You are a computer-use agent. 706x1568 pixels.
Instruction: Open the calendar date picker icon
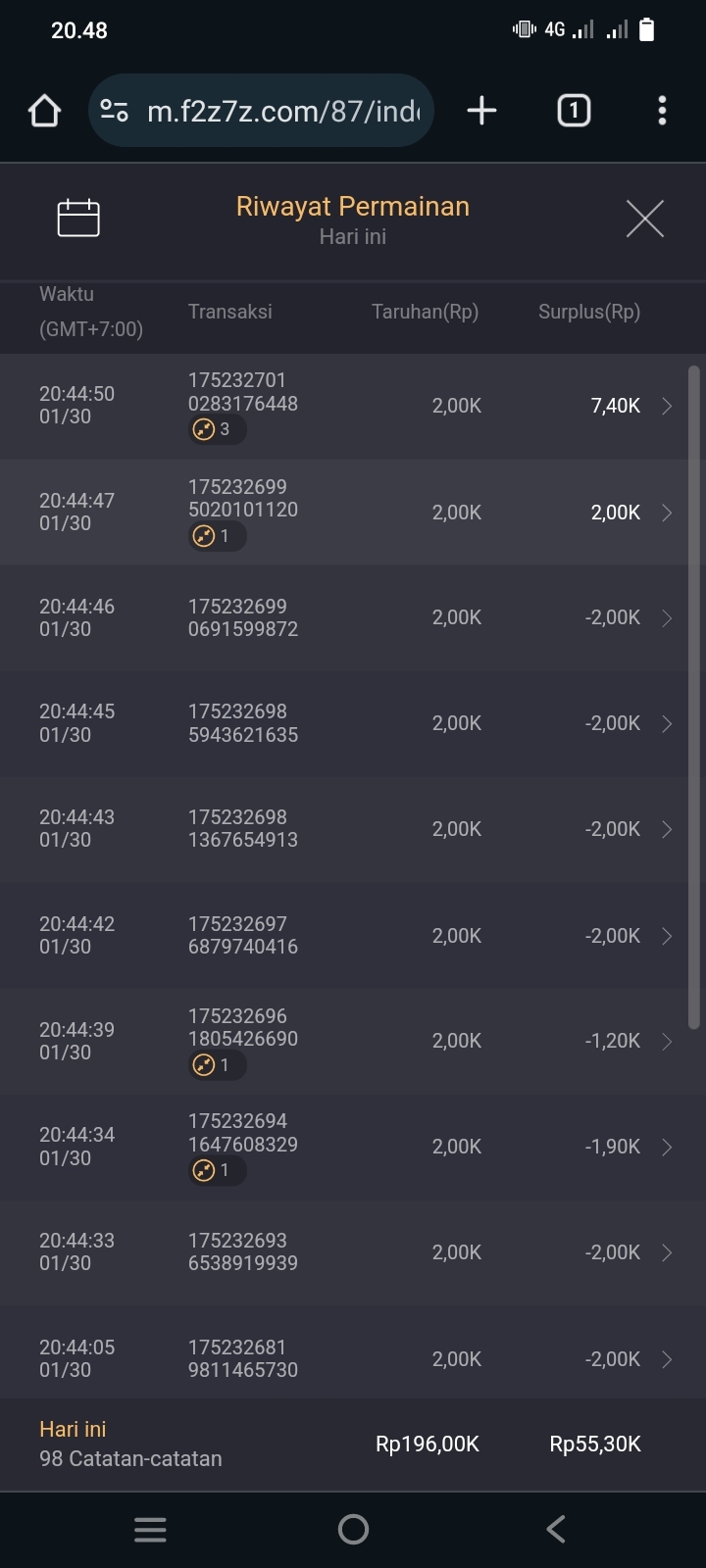pyautogui.click(x=78, y=218)
